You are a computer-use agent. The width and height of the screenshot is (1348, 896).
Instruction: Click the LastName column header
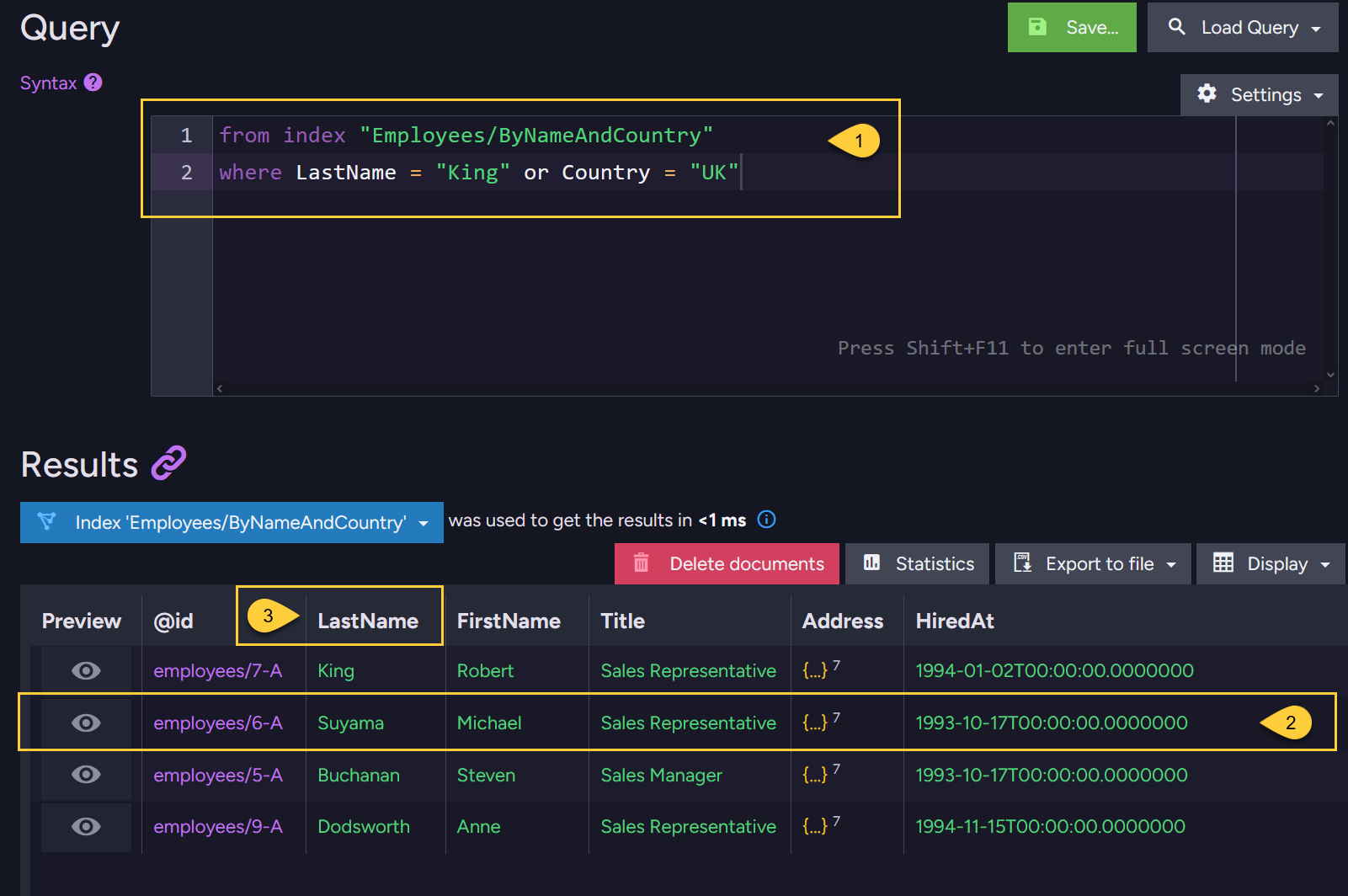click(368, 621)
